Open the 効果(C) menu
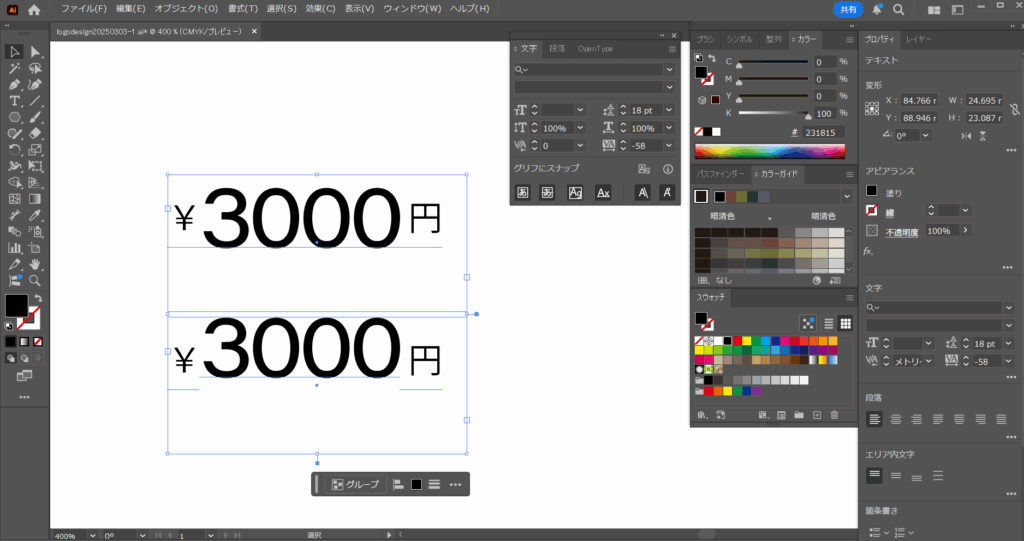This screenshot has height=541, width=1024. [x=320, y=9]
